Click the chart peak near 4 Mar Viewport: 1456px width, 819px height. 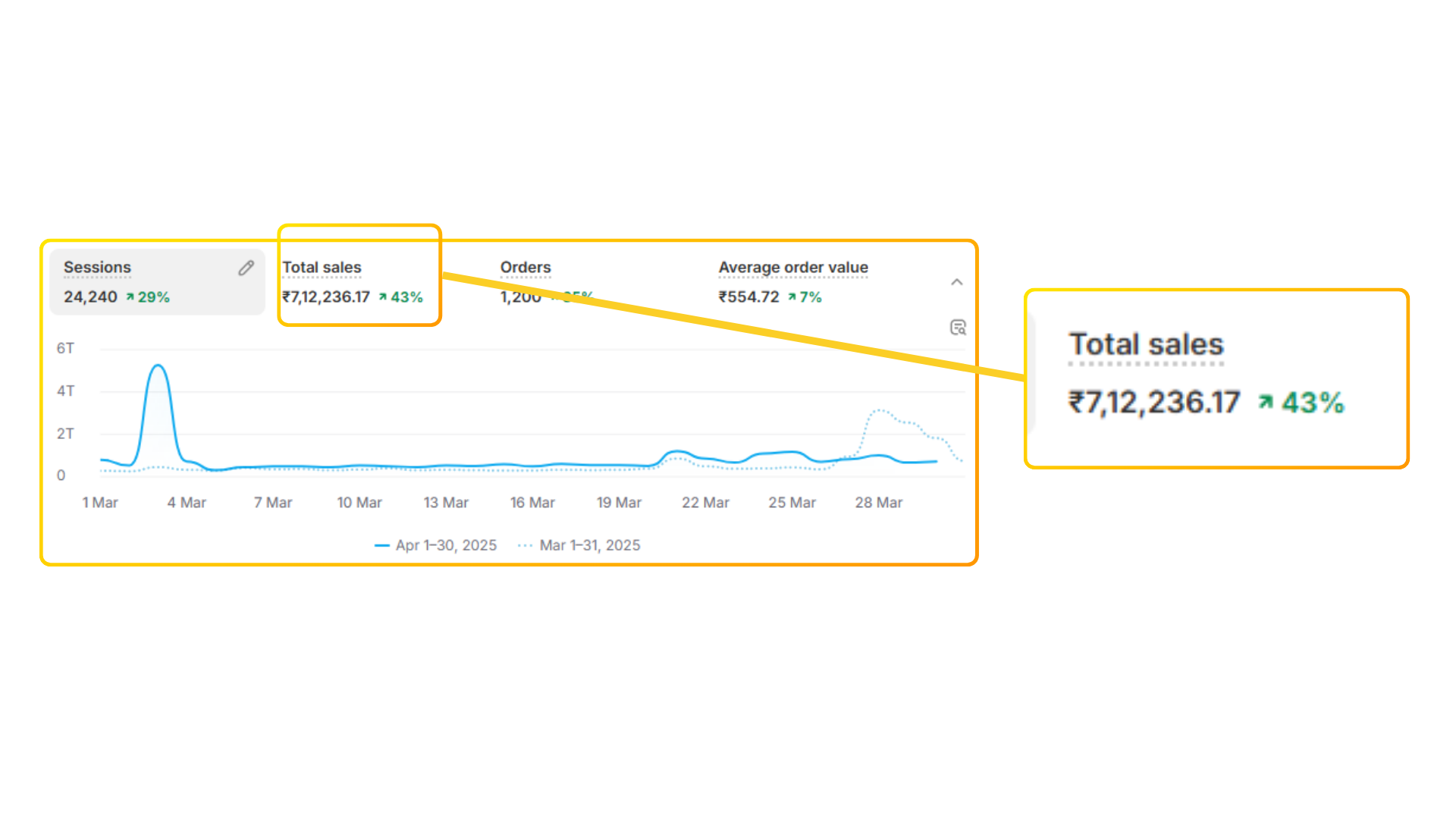tap(158, 366)
